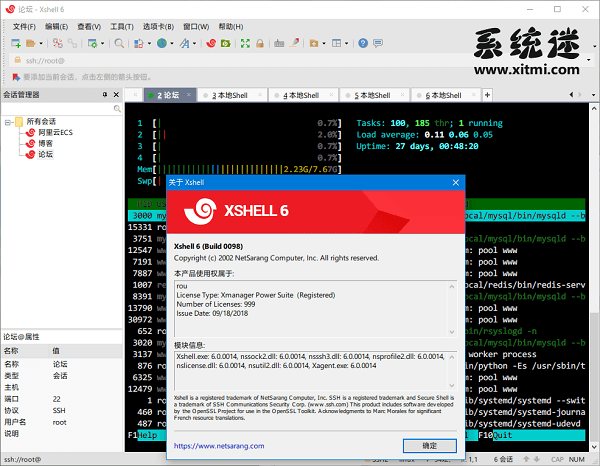Viewport: 600px width, 466px height.
Task: Expand the Session Properties dropdown arrow
Action: [x=102, y=43]
